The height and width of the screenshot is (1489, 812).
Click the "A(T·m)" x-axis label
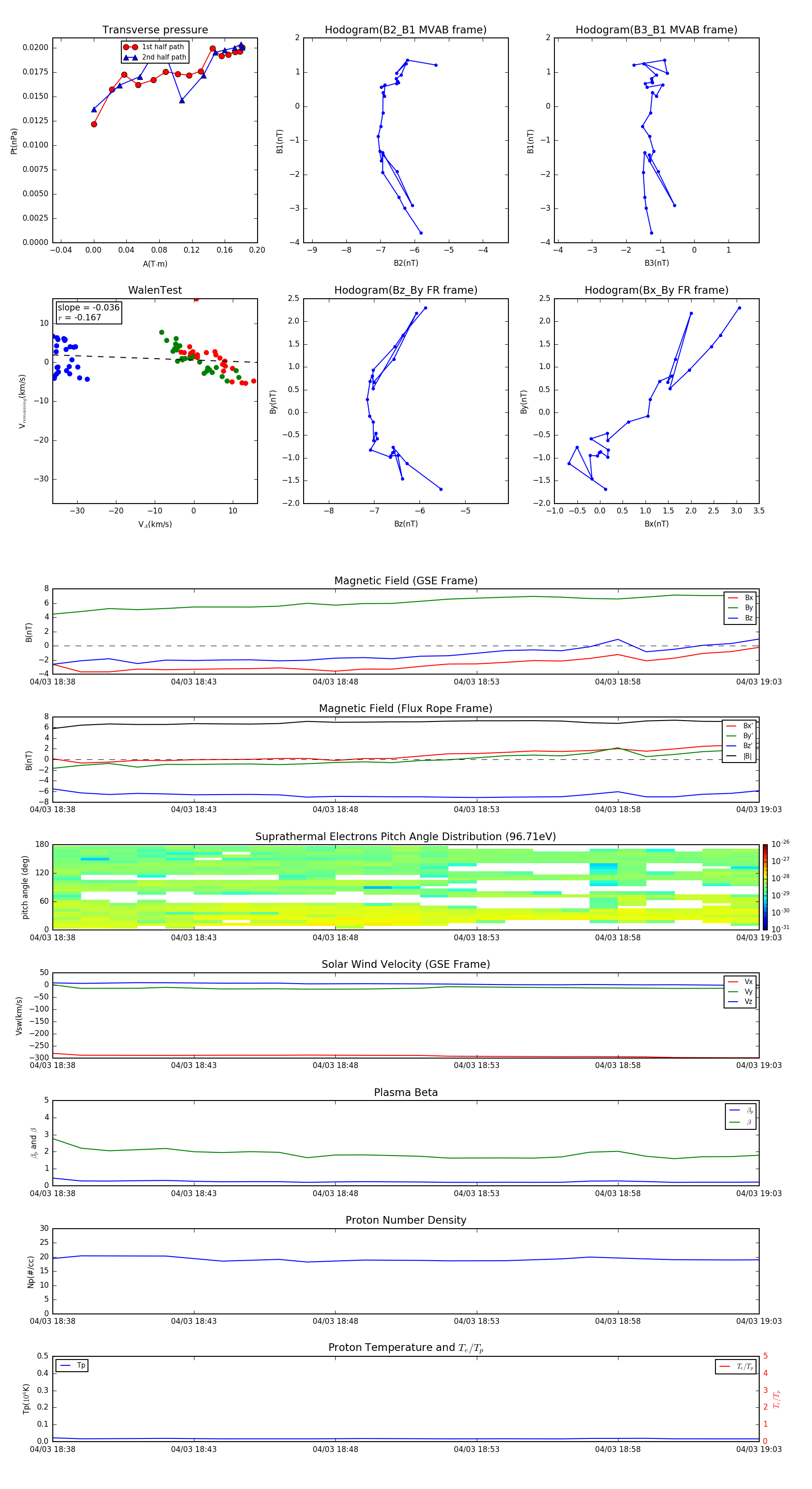coord(155,264)
